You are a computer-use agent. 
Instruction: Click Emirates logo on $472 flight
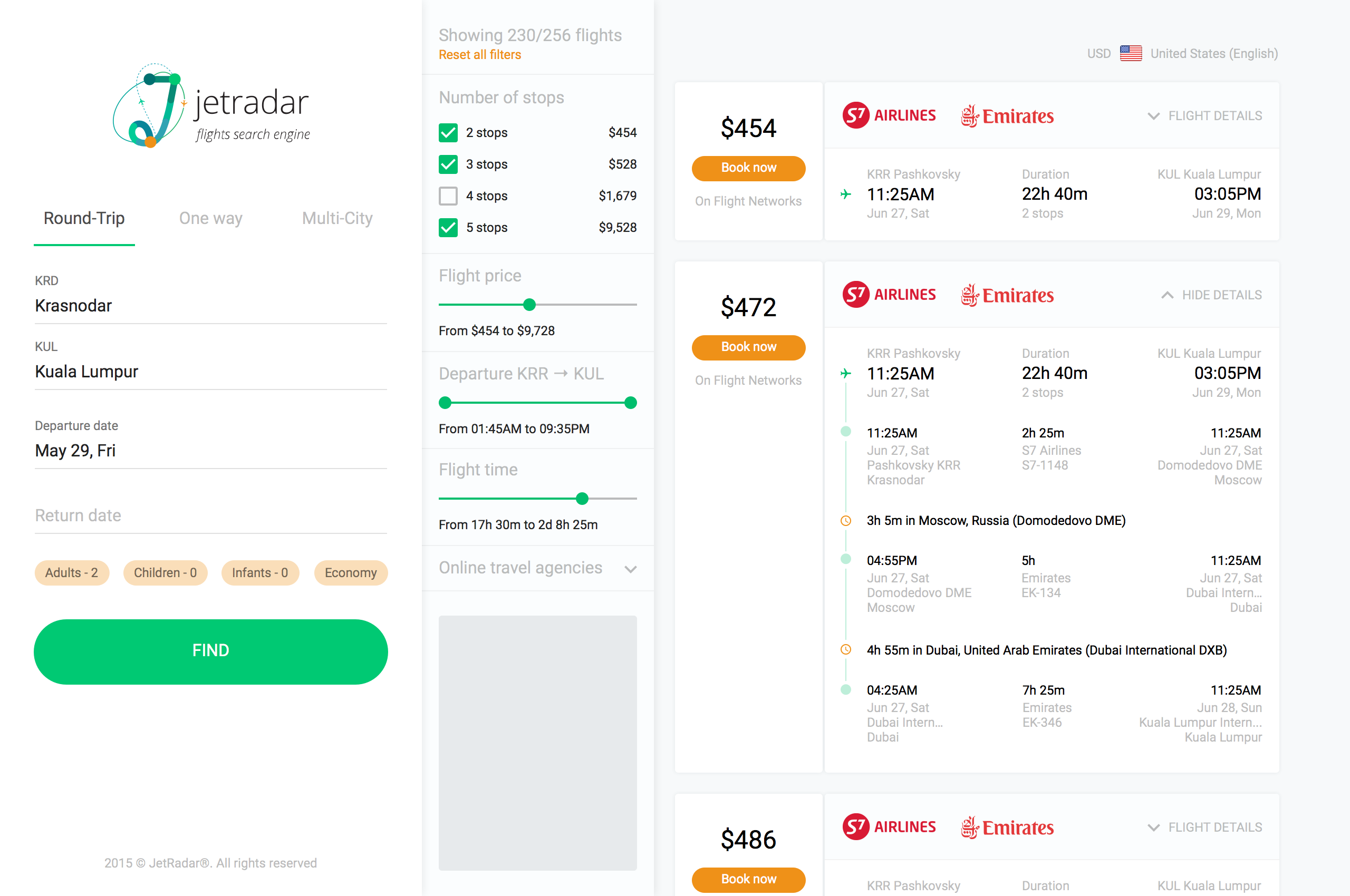pos(1007,296)
